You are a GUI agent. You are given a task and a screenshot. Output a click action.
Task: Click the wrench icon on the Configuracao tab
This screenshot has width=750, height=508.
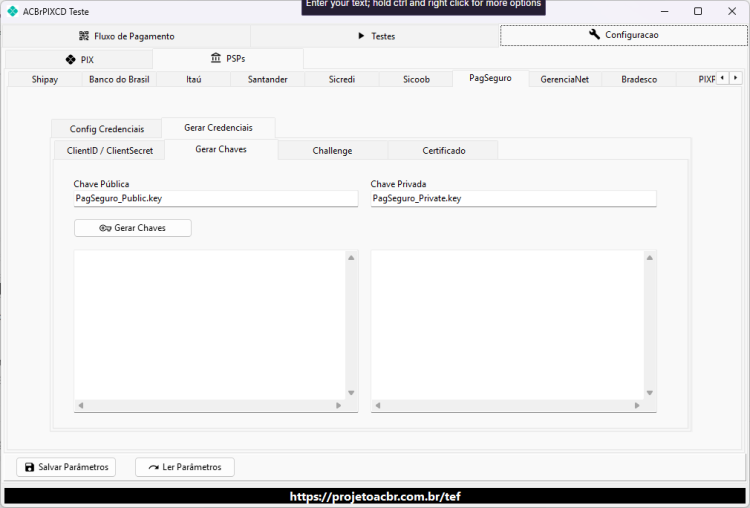pos(594,34)
